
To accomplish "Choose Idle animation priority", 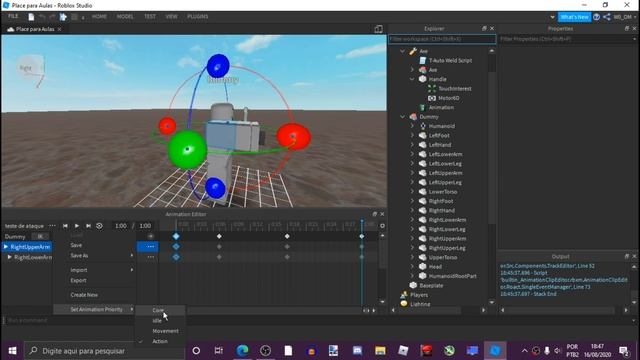I will [160, 321].
